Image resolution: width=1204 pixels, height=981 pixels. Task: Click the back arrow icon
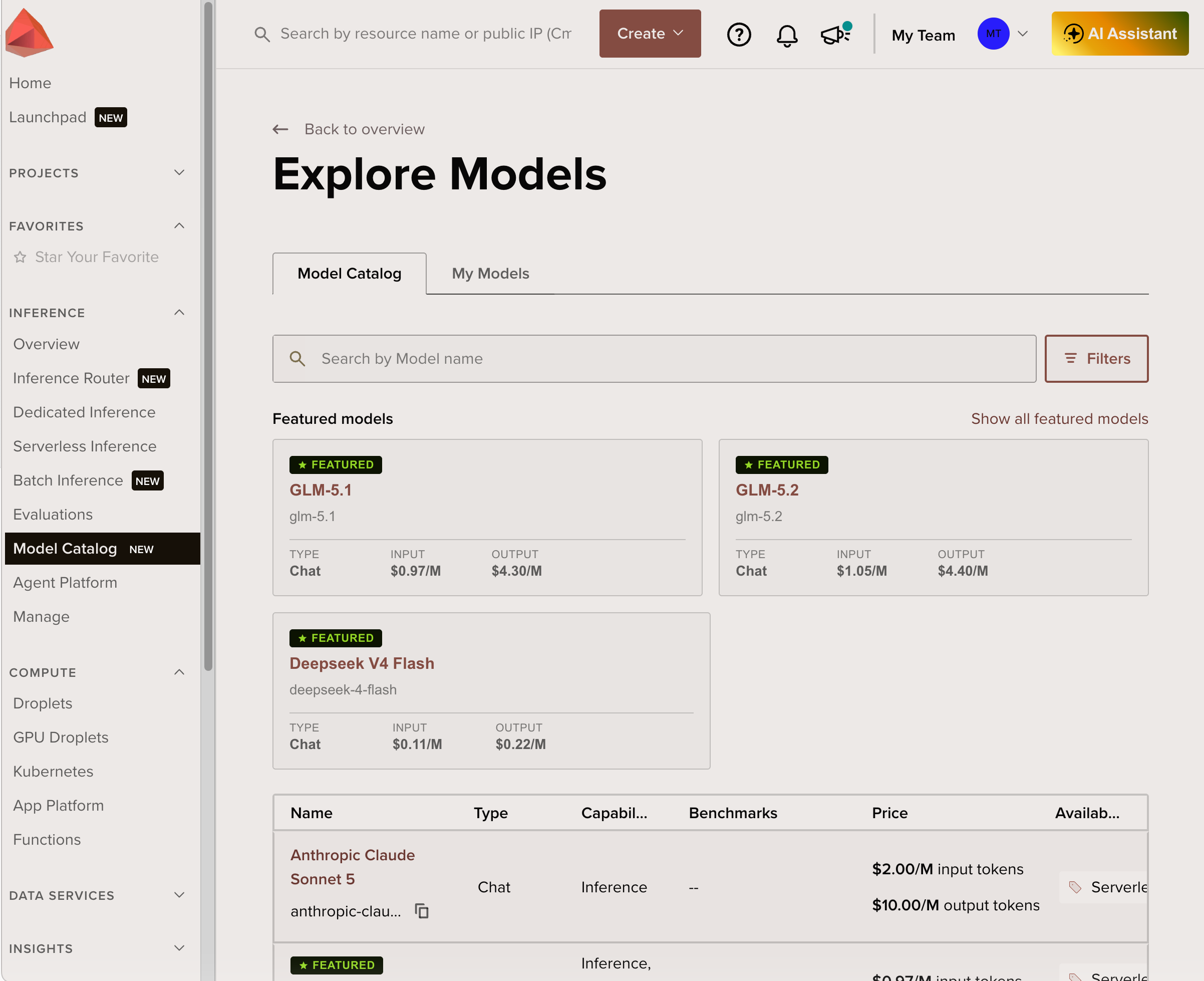(280, 129)
